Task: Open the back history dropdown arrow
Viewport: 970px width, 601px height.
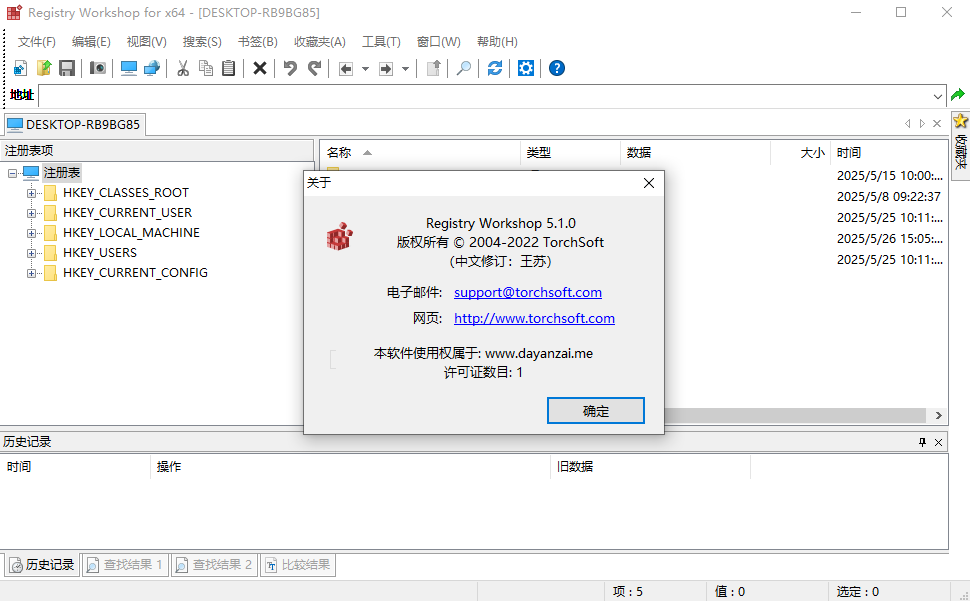Action: click(x=365, y=69)
